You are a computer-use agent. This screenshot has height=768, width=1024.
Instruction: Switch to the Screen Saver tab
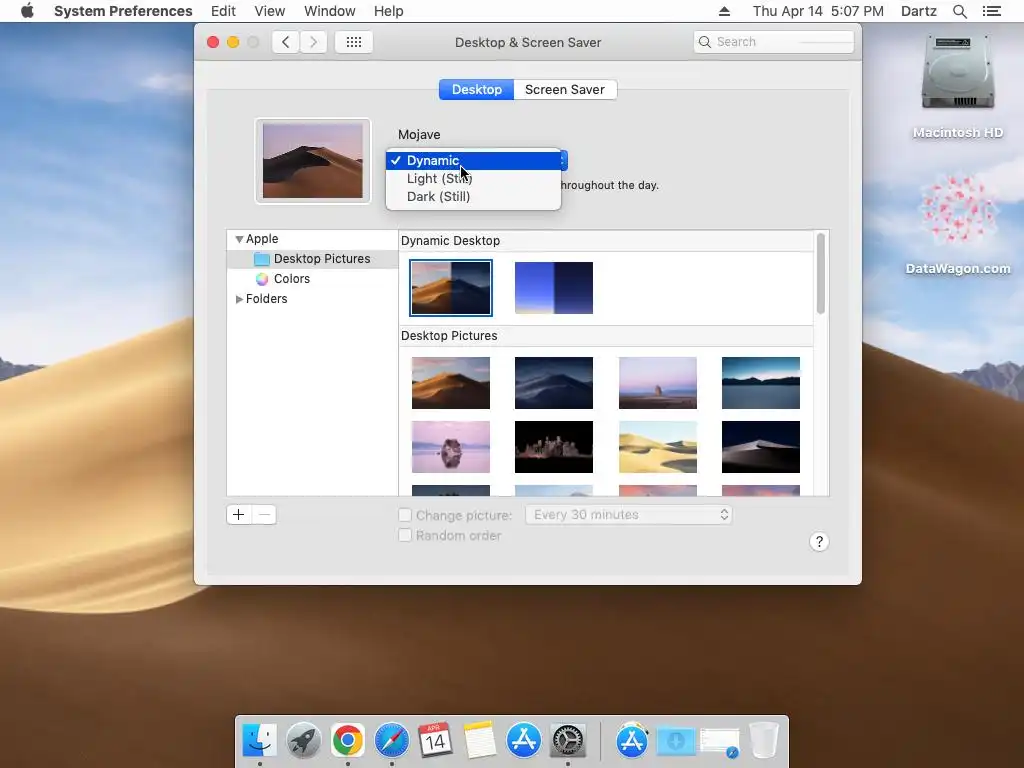[565, 89]
